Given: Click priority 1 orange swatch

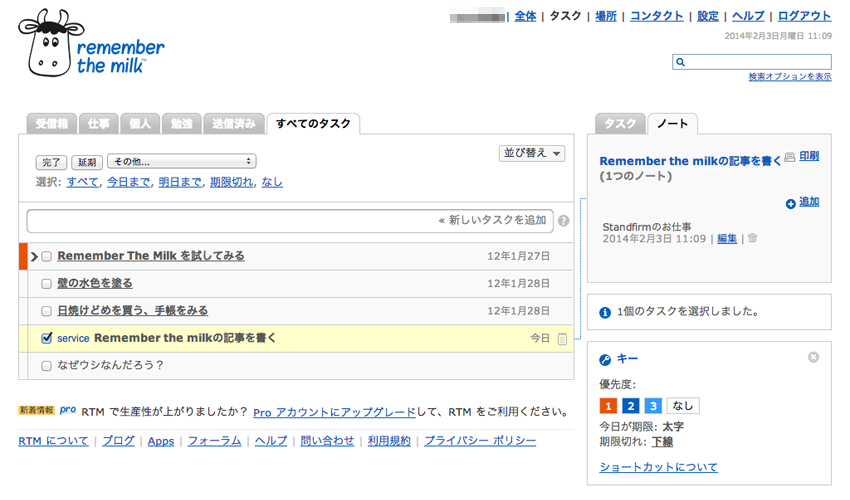Looking at the screenshot, I should click(608, 406).
